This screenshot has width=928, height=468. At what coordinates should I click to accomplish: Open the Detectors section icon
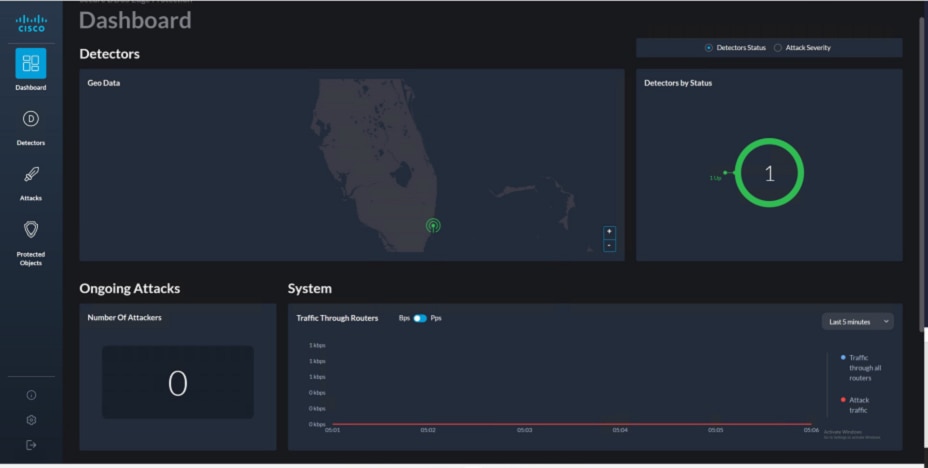coord(31,119)
